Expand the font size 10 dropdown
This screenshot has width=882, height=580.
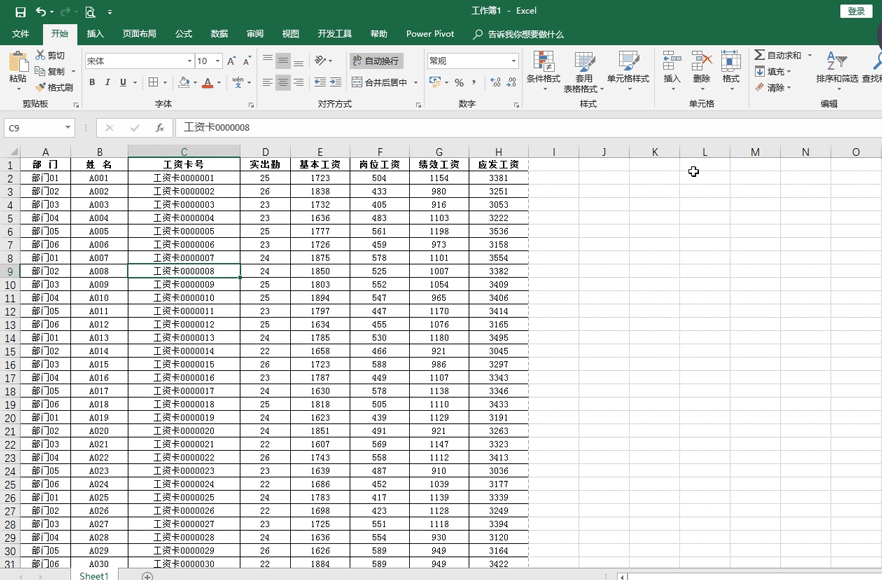point(218,61)
